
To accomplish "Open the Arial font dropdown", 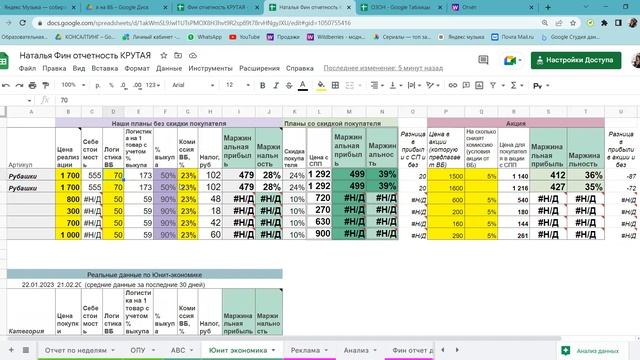I will pyautogui.click(x=193, y=85).
